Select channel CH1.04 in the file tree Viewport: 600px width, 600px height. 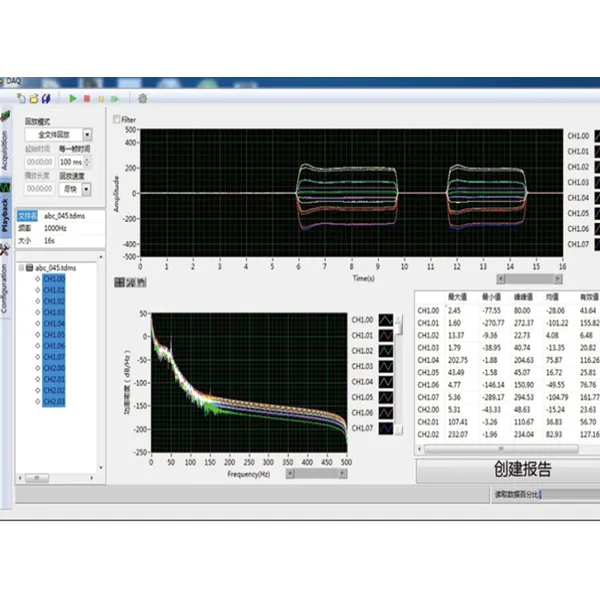54,323
